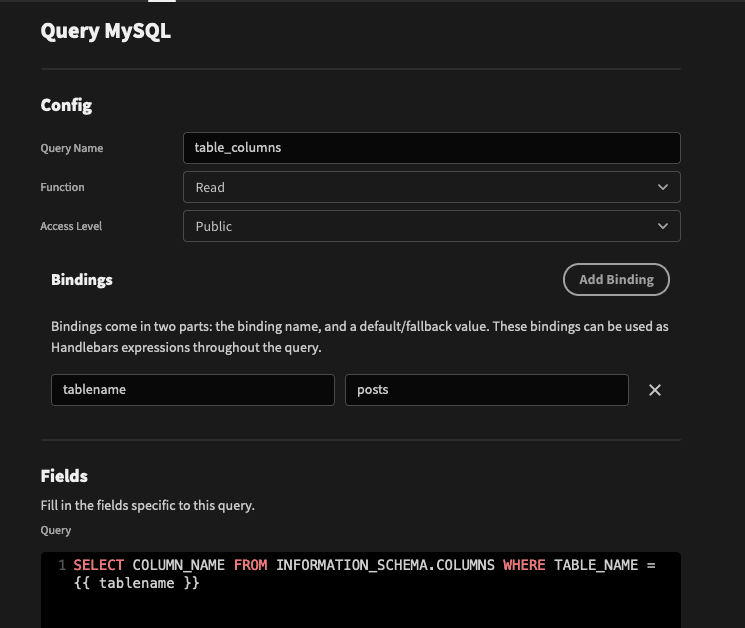Image resolution: width=745 pixels, height=628 pixels.
Task: Click the Bindings description paragraph
Action: 360,337
